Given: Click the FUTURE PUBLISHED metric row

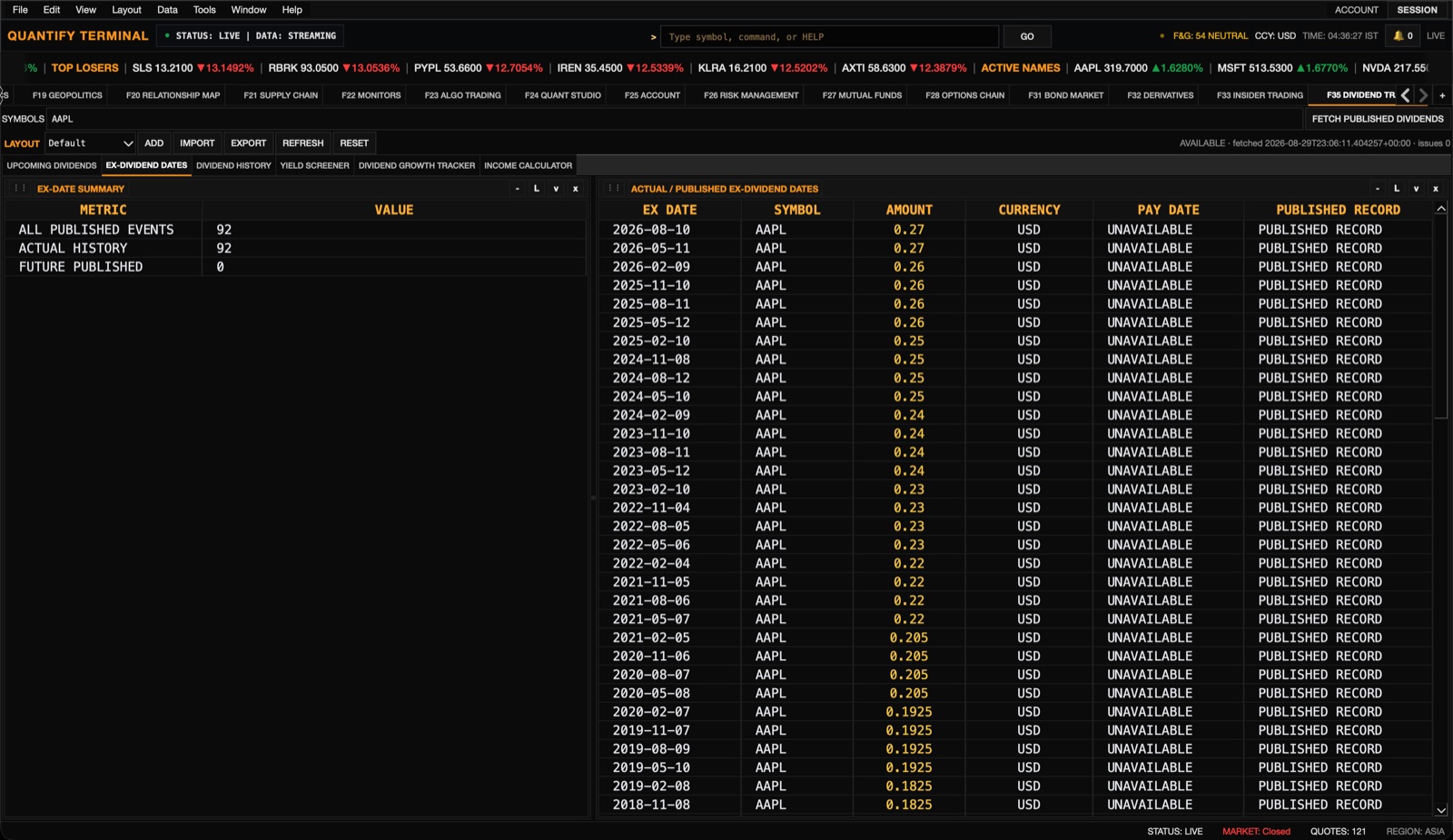Looking at the screenshot, I should point(295,267).
